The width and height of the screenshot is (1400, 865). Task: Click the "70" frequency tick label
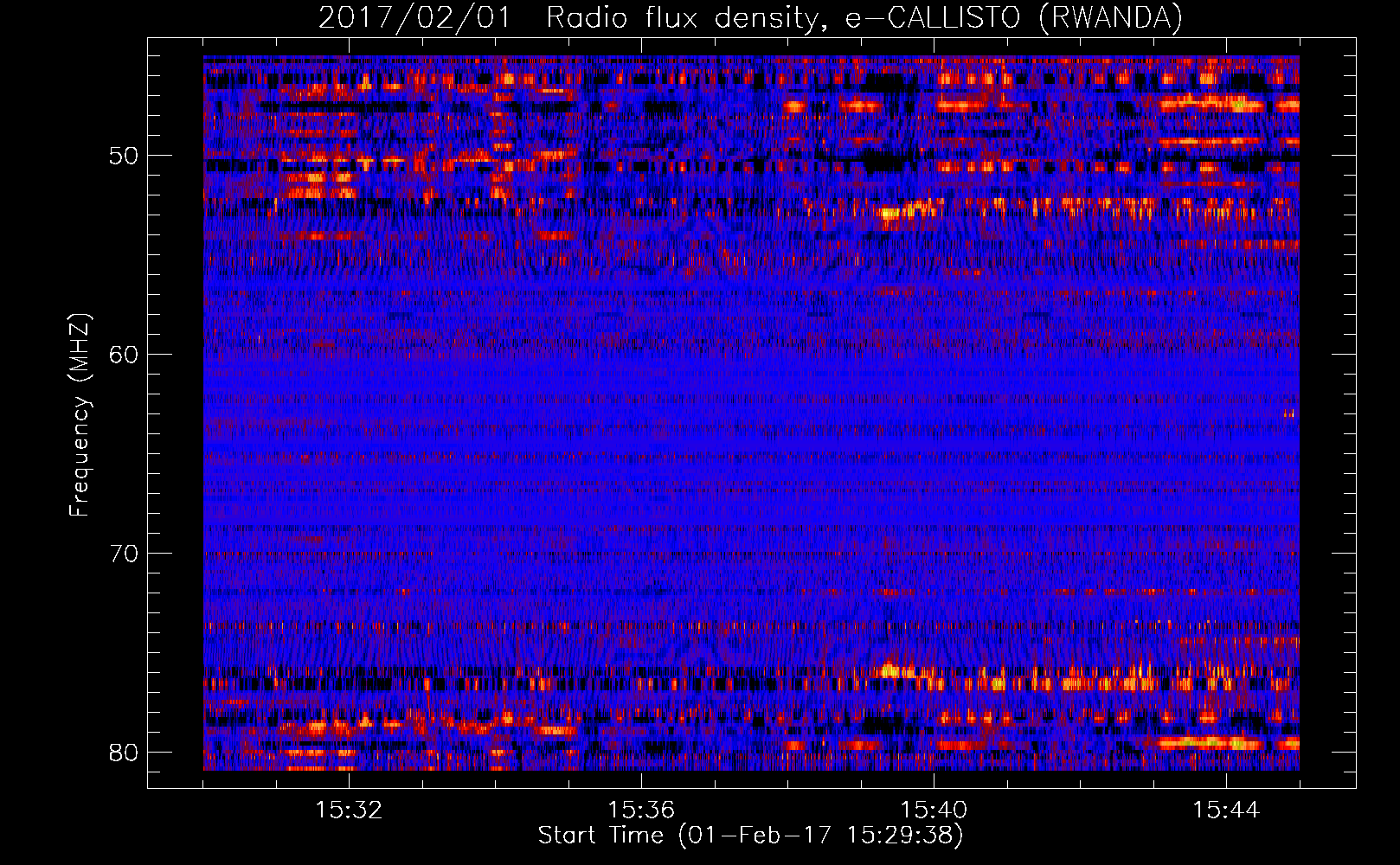click(x=124, y=554)
